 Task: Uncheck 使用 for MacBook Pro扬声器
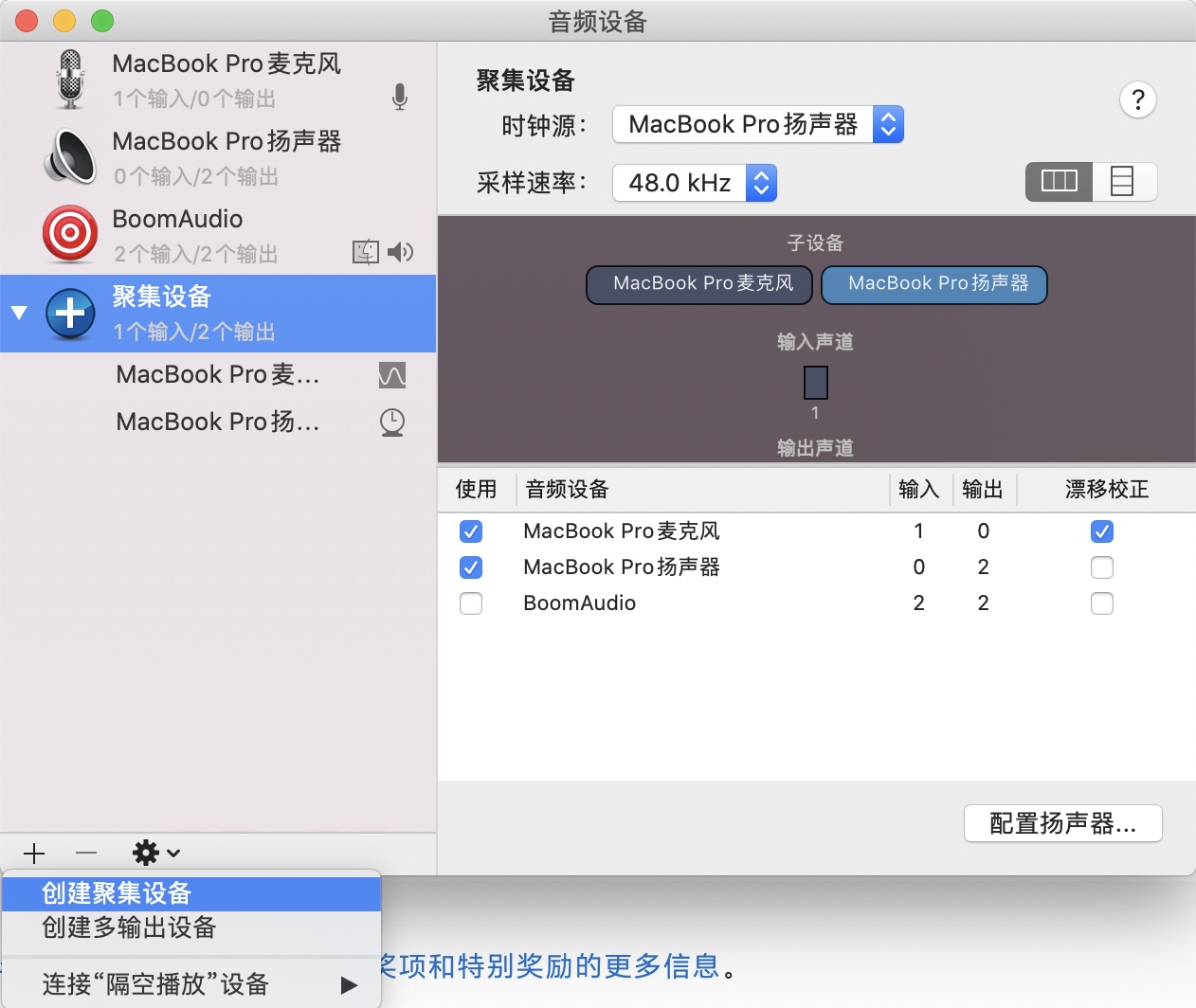click(x=471, y=567)
